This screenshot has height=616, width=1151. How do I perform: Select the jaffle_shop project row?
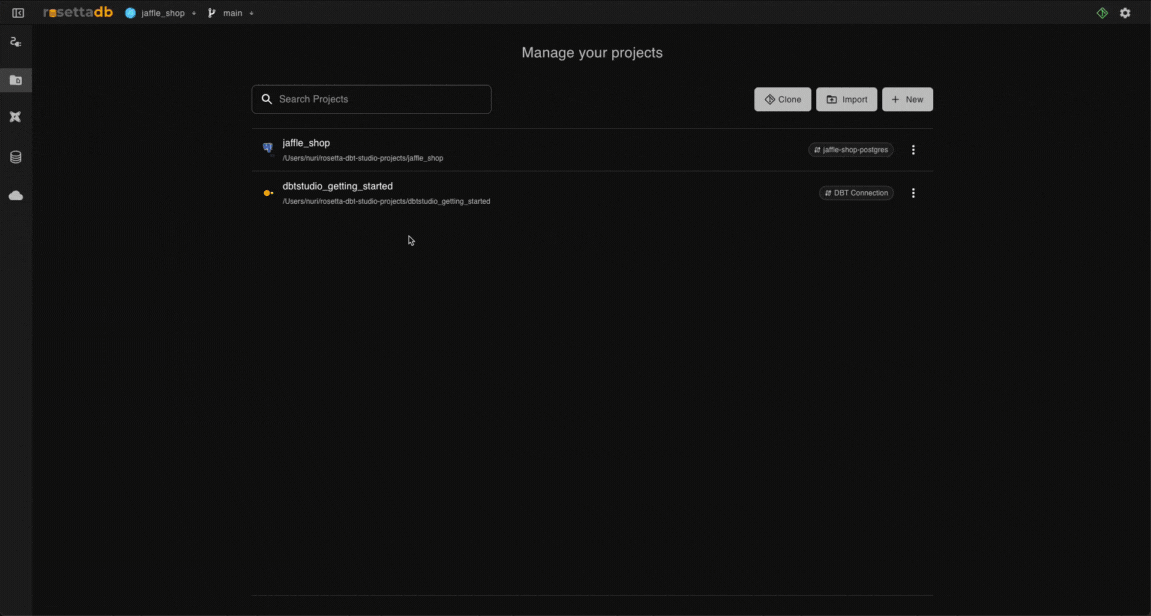click(x=500, y=150)
